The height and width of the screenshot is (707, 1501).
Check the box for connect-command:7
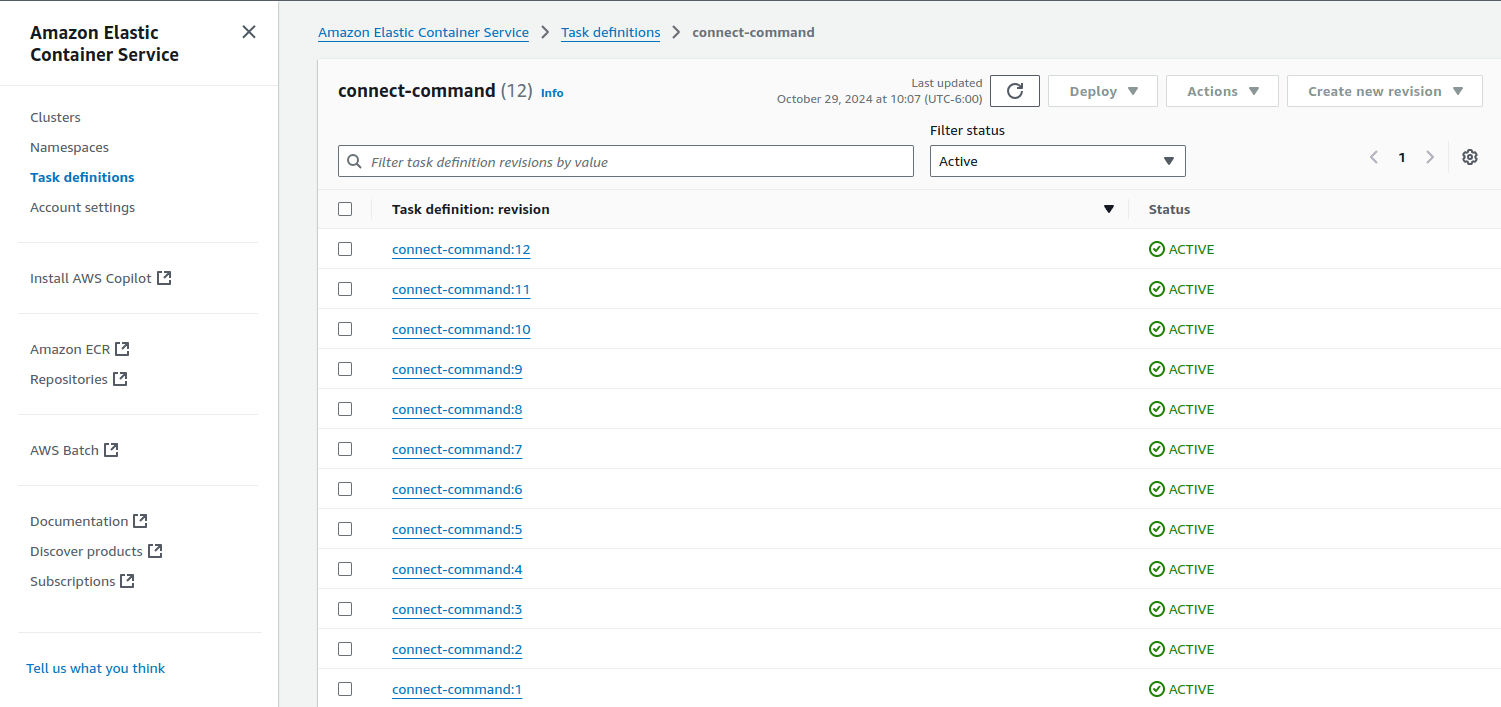pos(345,449)
